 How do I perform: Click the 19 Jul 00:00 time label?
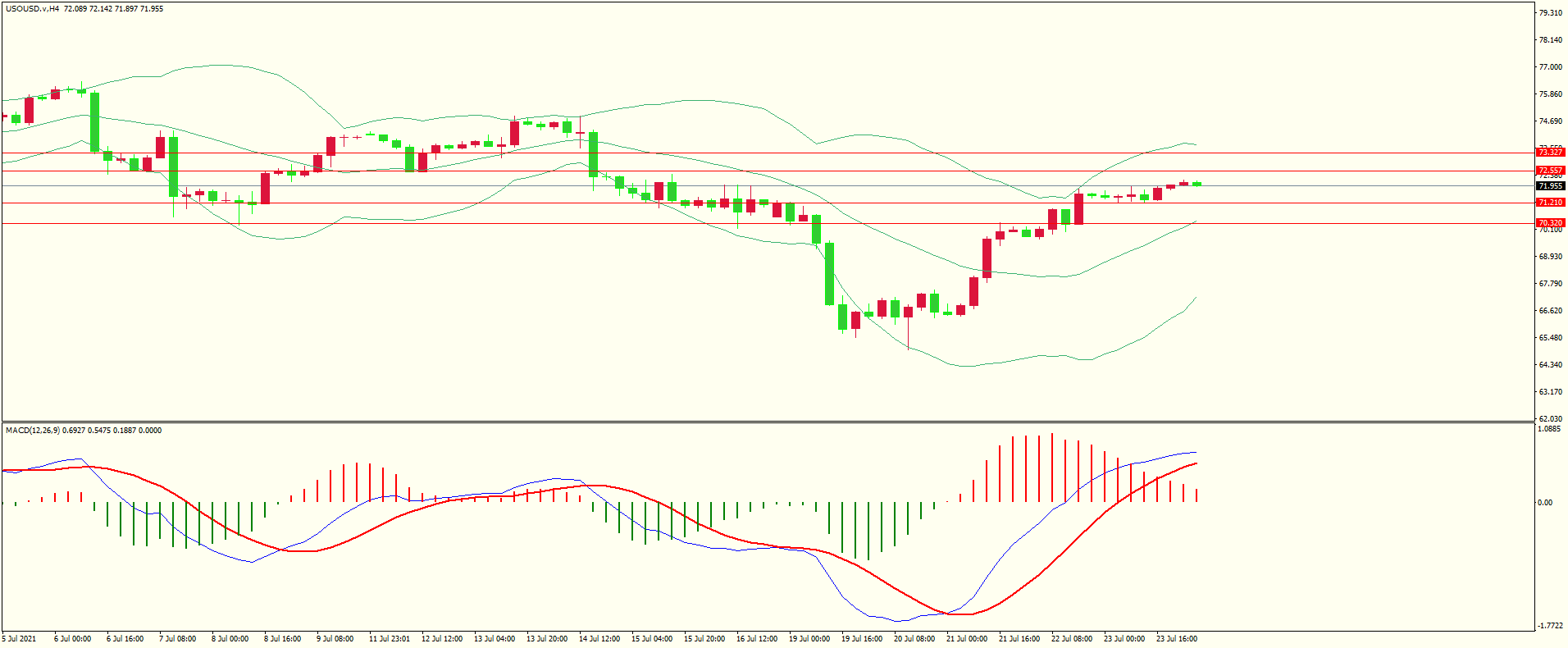pos(809,639)
